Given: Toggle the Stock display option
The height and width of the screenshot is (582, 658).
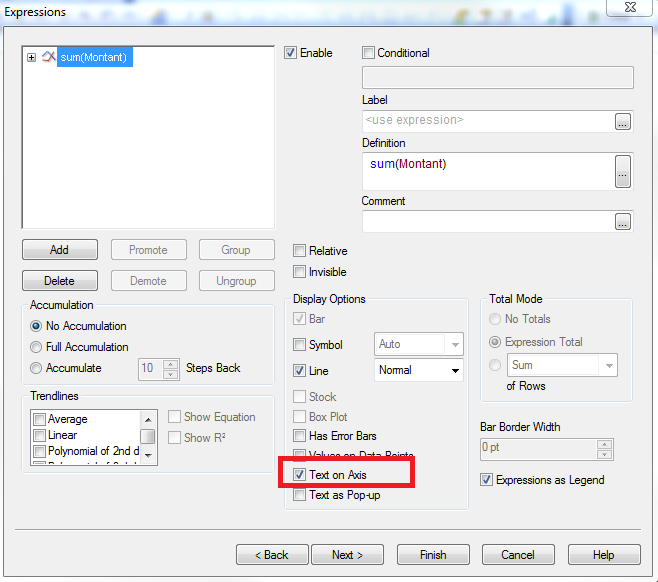Looking at the screenshot, I should pos(299,397).
